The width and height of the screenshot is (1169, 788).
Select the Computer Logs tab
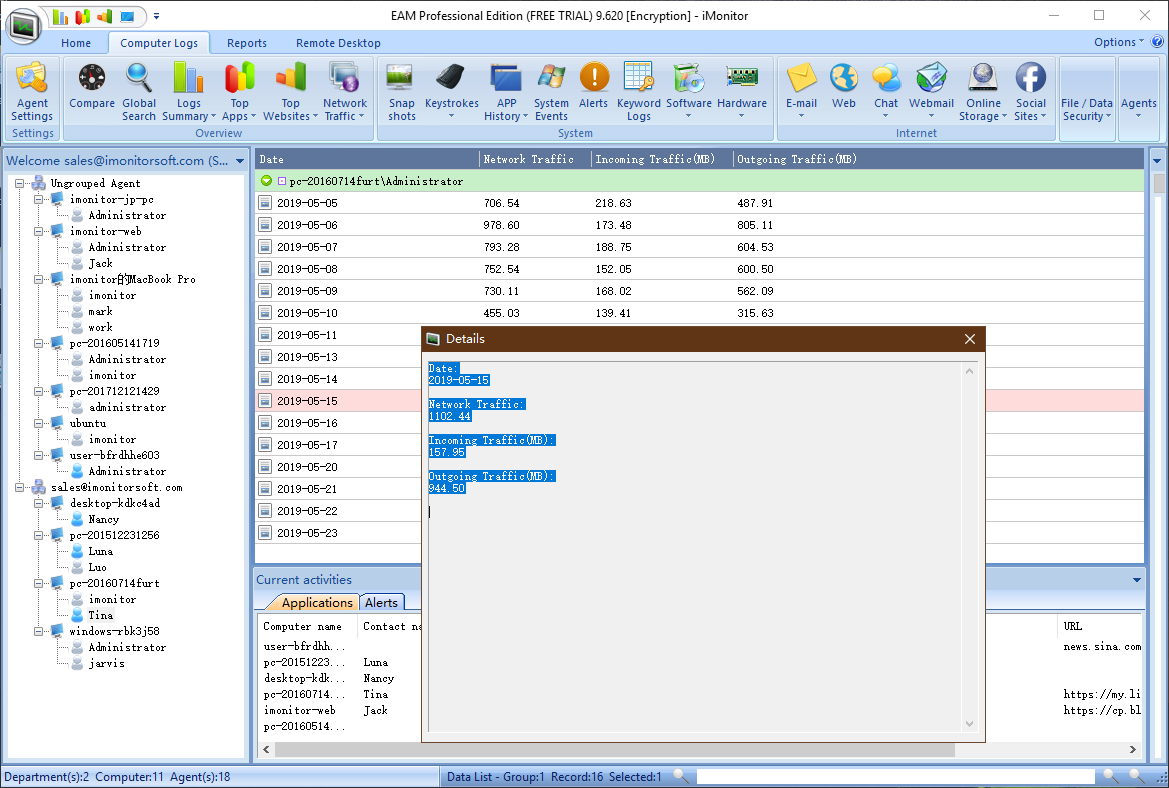click(159, 43)
